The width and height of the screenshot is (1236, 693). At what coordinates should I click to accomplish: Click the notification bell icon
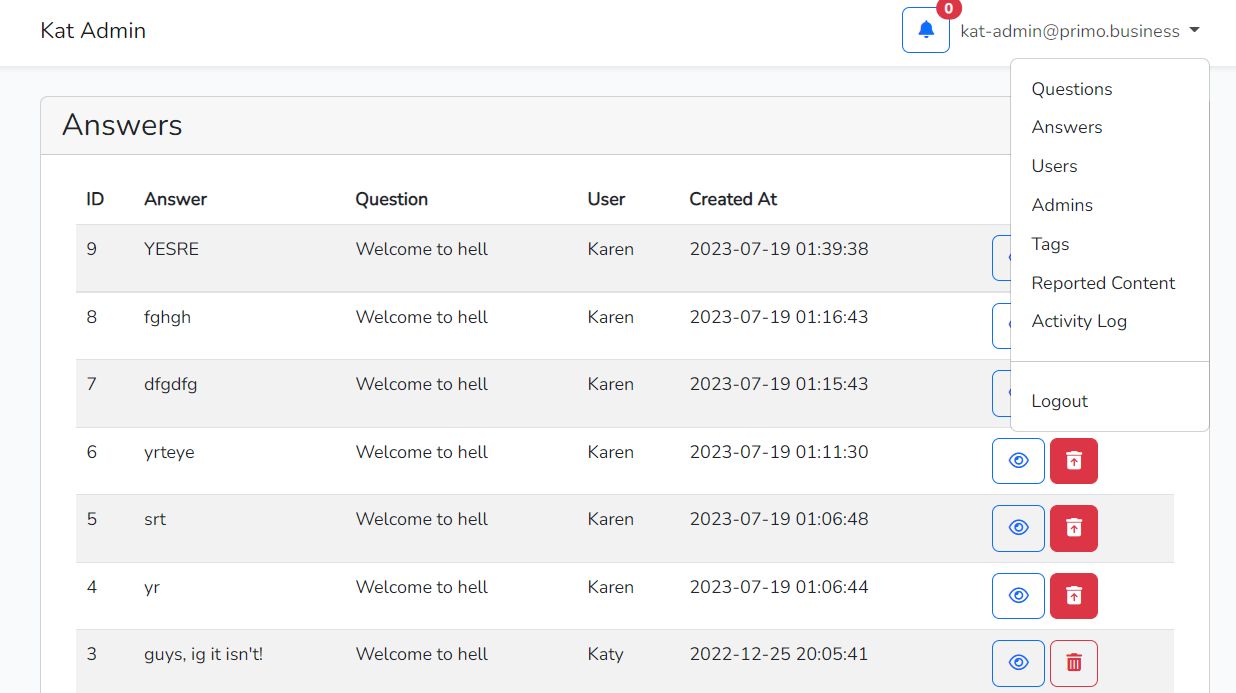point(925,30)
